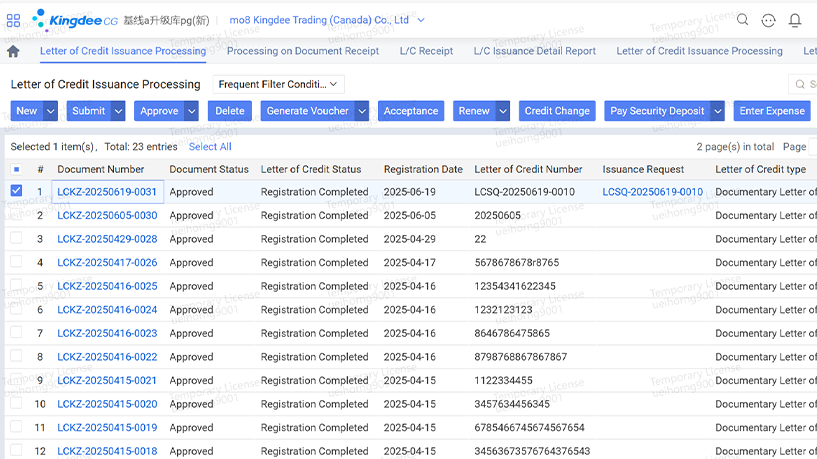
Task: Sort by Registration Date column header
Action: tap(423, 170)
